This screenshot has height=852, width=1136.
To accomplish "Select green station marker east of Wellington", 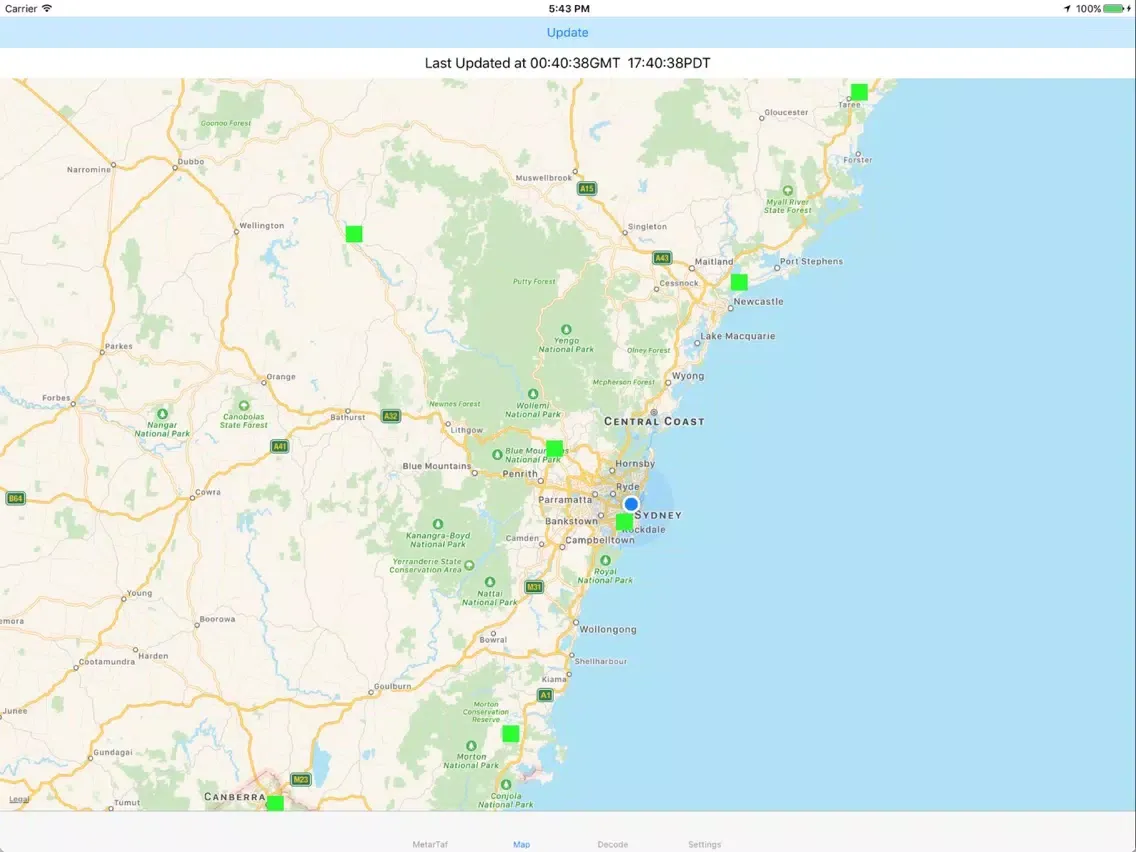I will pos(354,233).
